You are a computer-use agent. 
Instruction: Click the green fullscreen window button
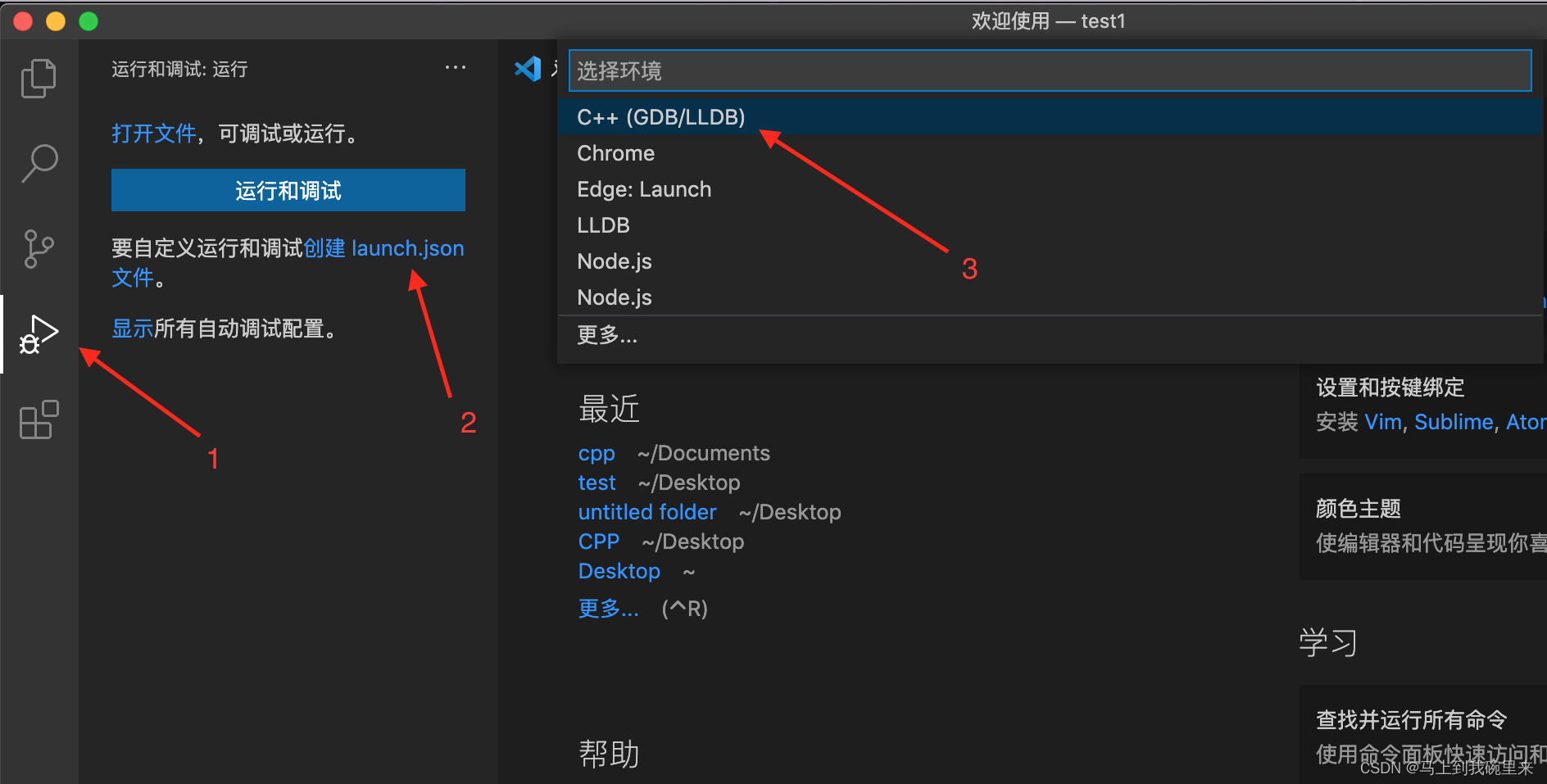tap(88, 21)
